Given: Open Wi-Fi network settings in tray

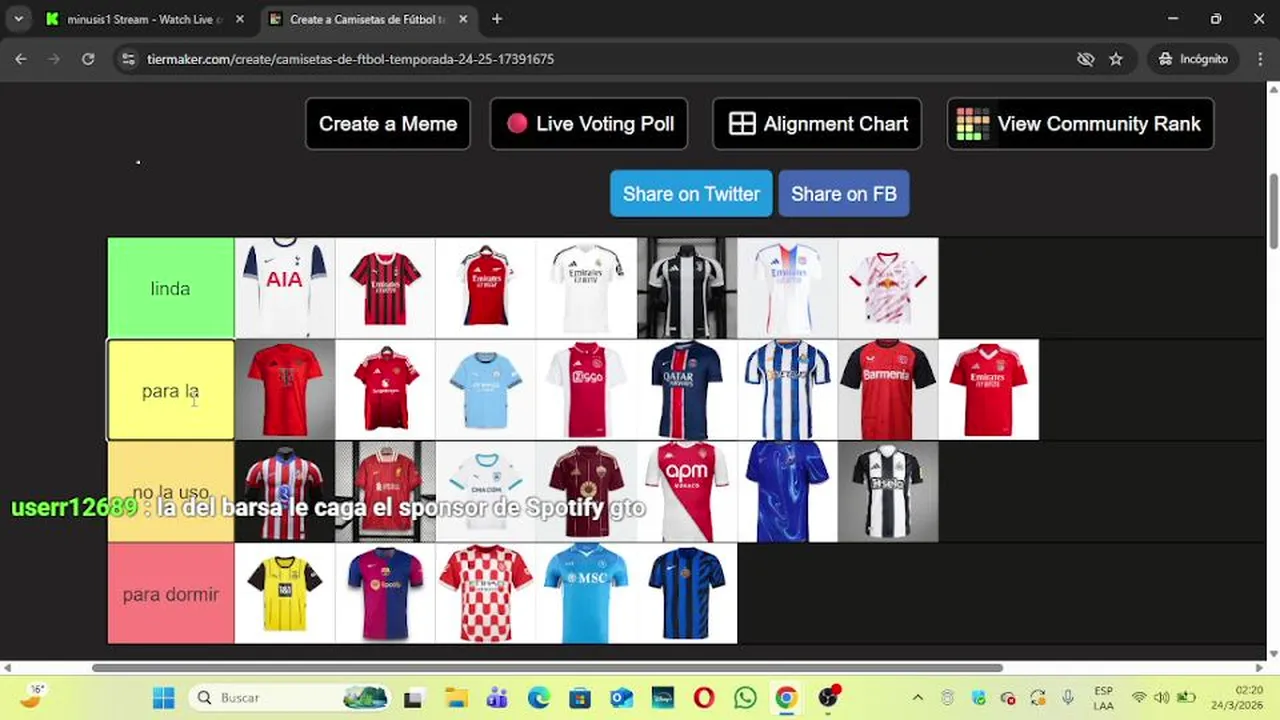Looking at the screenshot, I should point(1139,698).
